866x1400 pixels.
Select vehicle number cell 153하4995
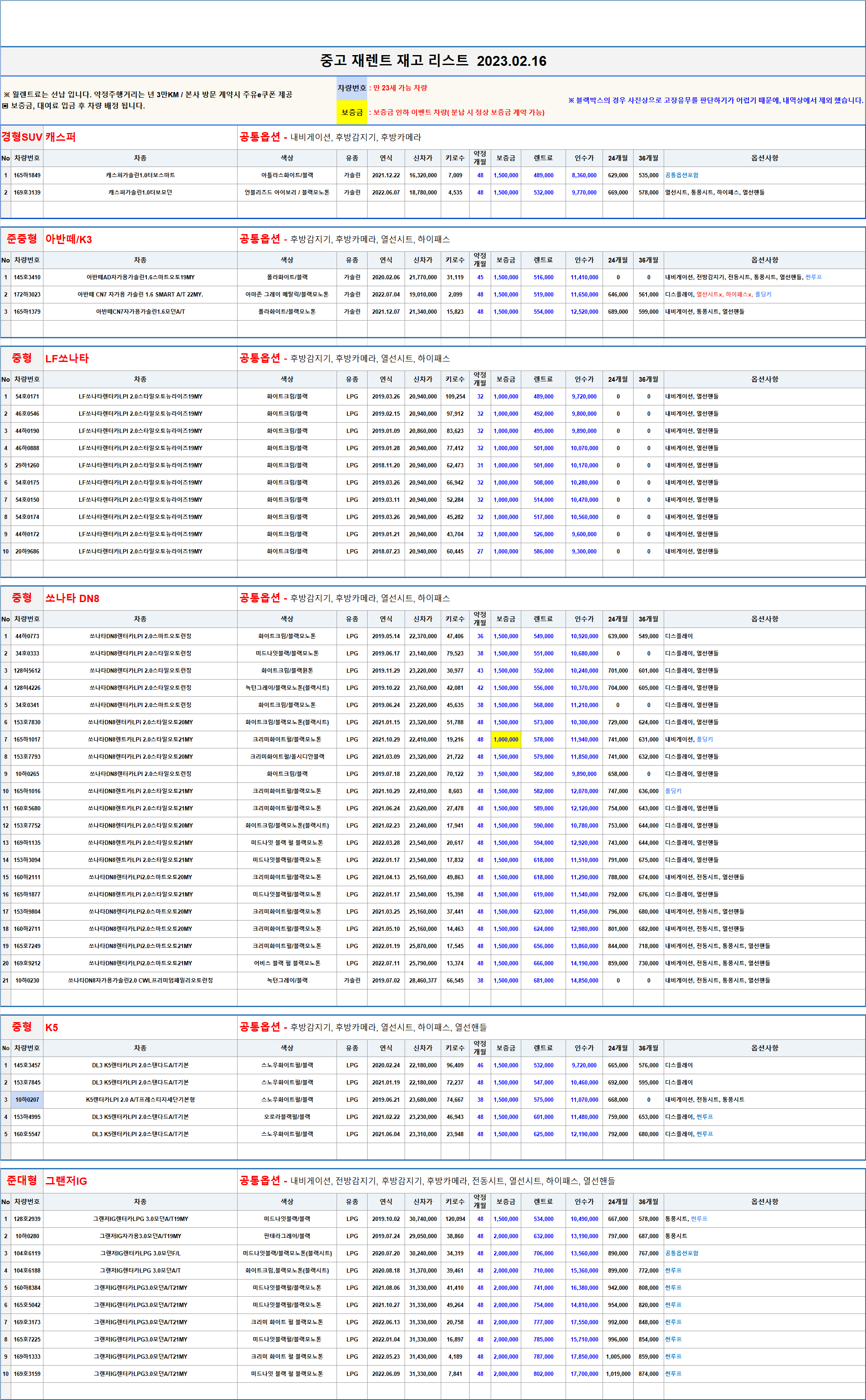27,1116
